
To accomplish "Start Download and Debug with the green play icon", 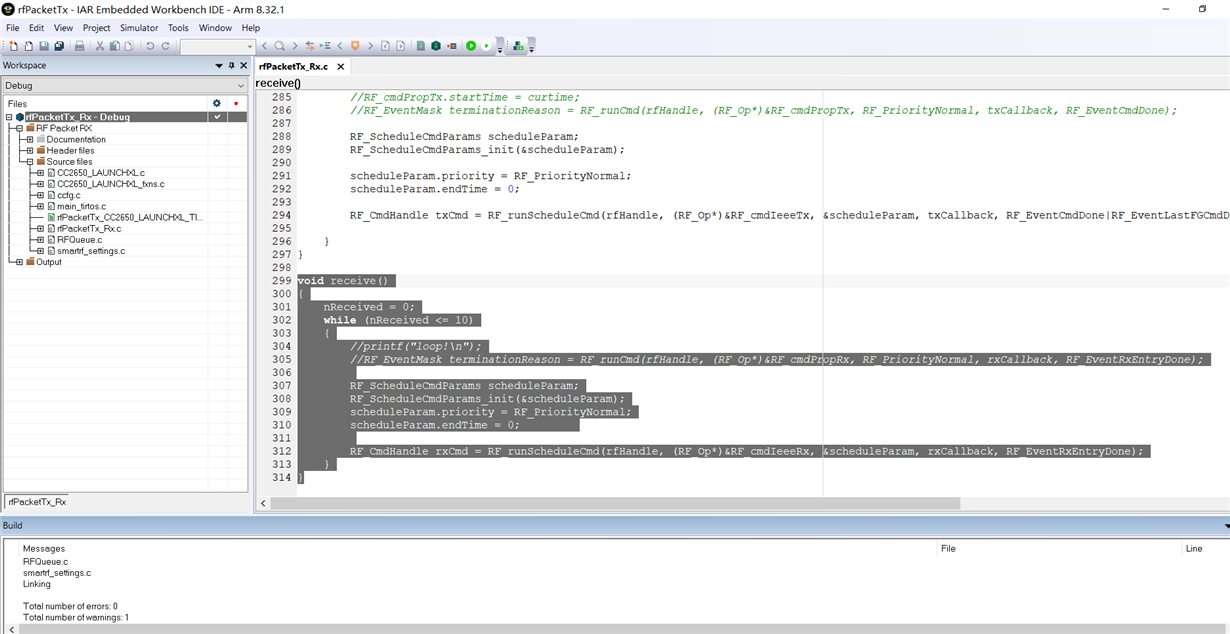I will [x=471, y=45].
